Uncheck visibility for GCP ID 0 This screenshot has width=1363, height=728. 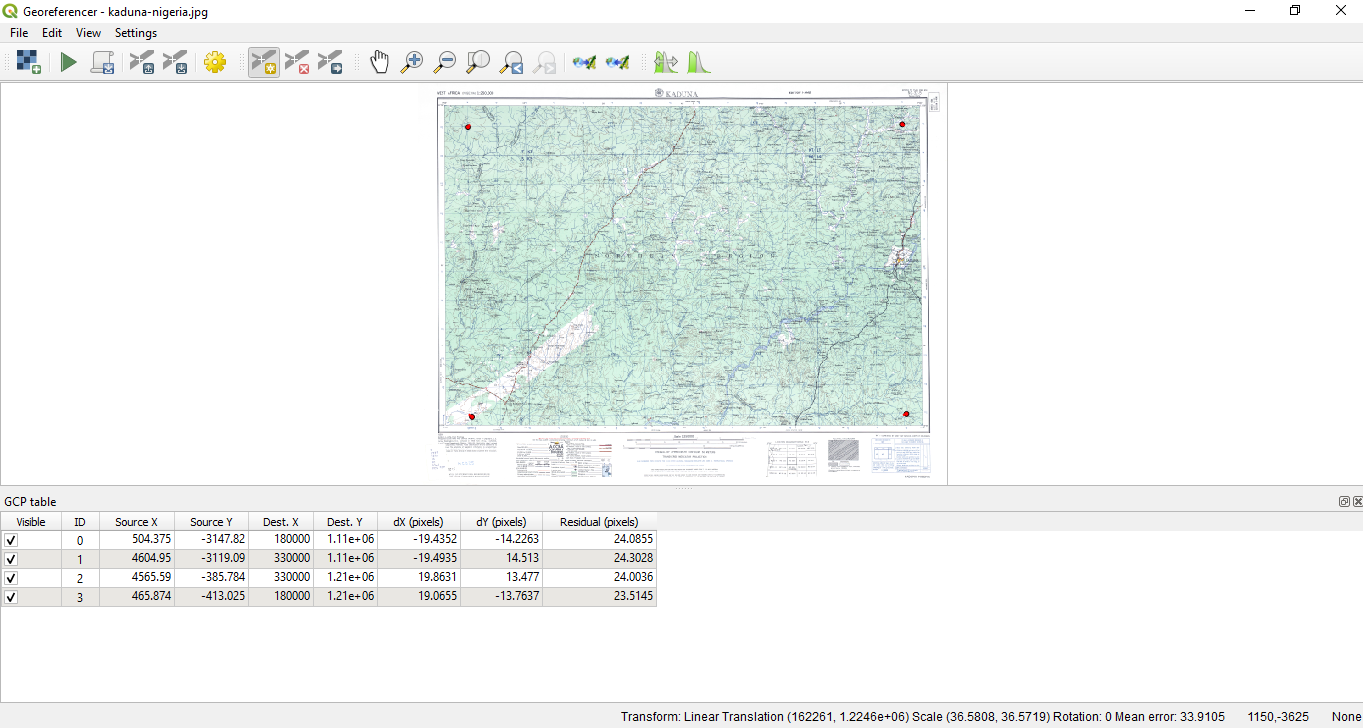pos(11,540)
